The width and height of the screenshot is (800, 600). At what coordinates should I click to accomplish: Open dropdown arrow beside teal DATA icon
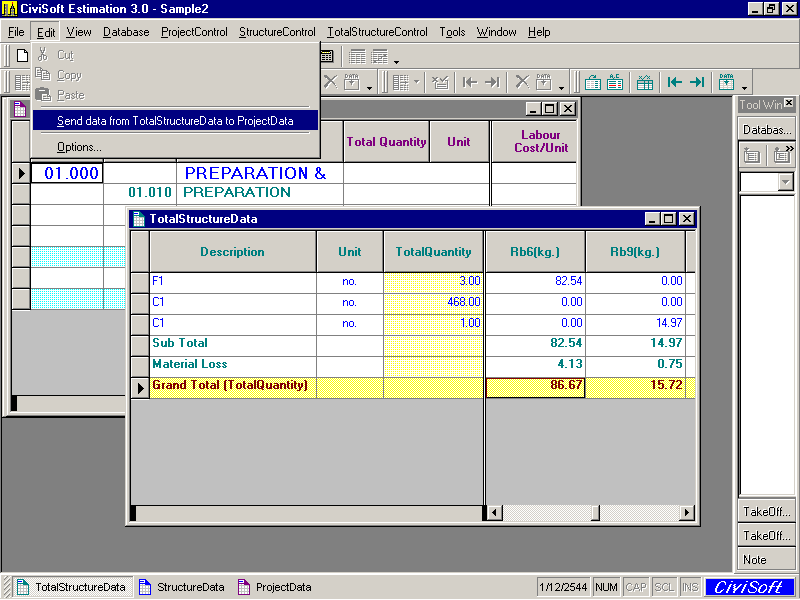[744, 88]
